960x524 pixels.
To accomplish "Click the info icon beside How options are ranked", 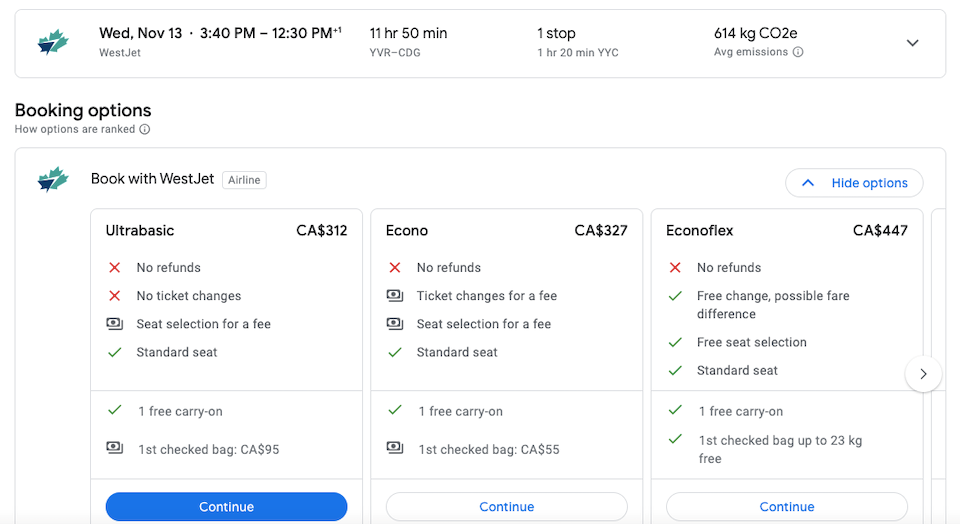I will [x=144, y=129].
